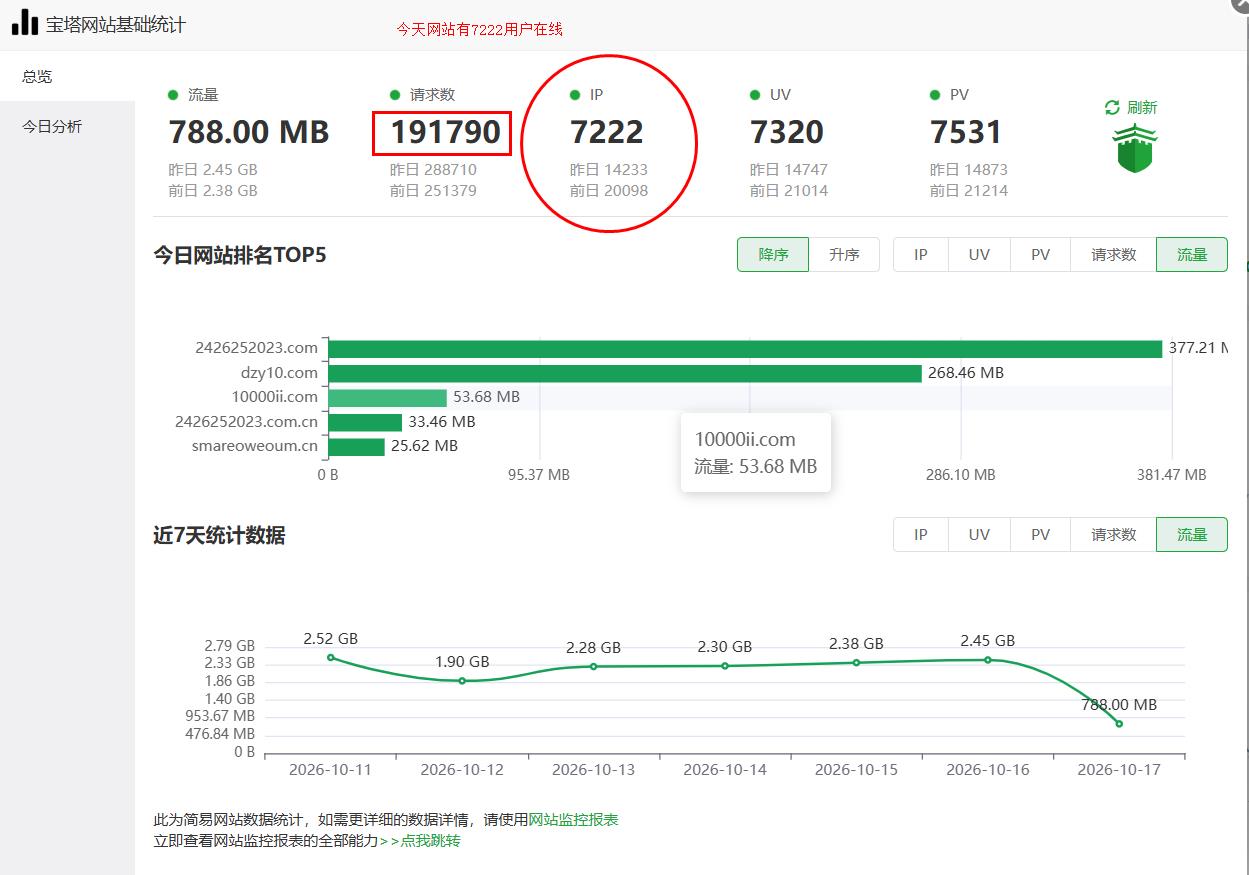1249x875 pixels.
Task: Click the green dot next to 流量
Action: [x=173, y=95]
